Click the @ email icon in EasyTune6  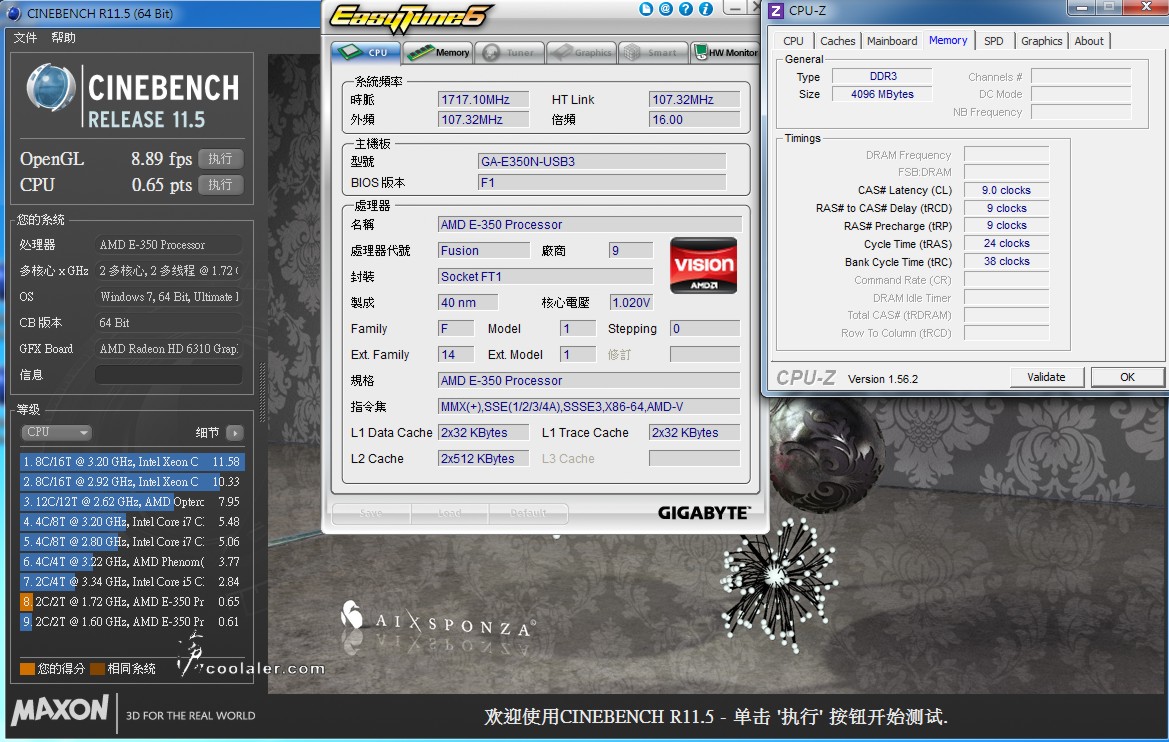pos(666,9)
